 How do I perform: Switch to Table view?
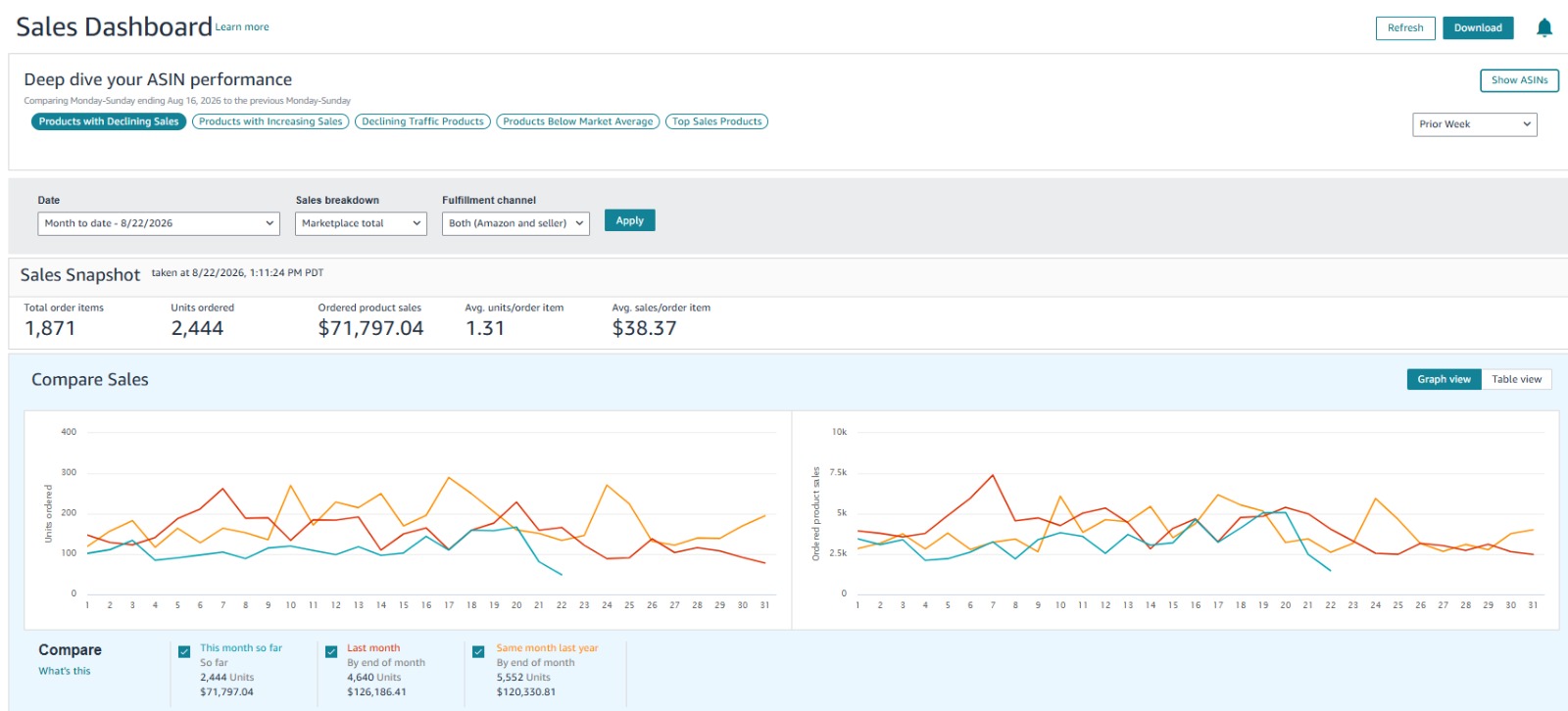(1516, 379)
